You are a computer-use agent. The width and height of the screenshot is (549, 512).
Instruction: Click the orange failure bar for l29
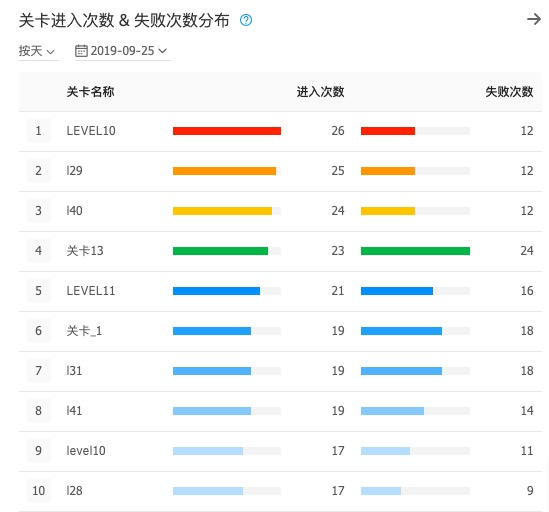pos(388,171)
